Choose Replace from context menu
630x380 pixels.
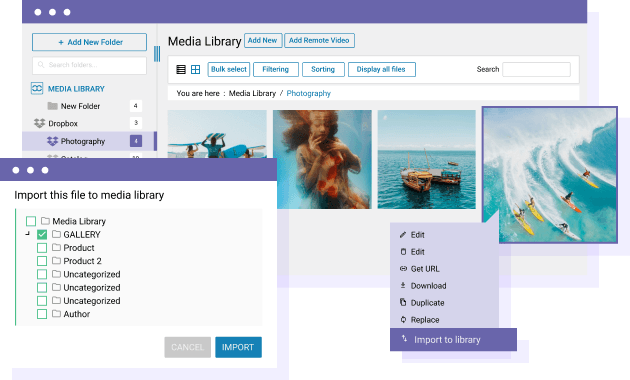click(444, 319)
